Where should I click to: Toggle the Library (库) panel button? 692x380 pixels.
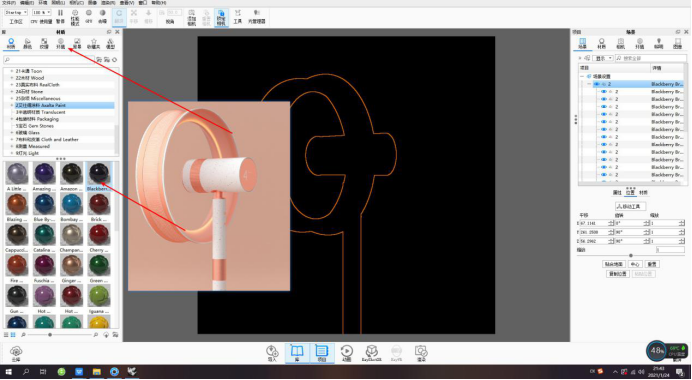coord(297,354)
